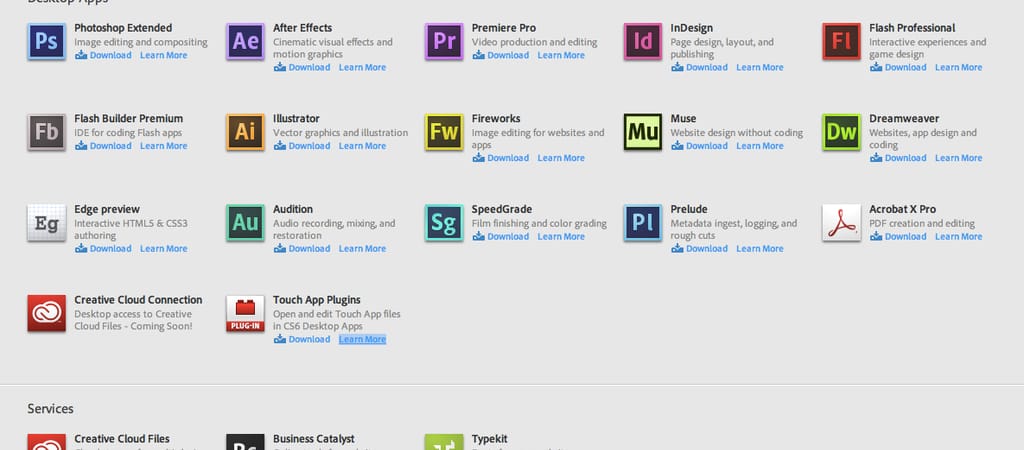
Task: Select the Touch App Plugins icon
Action: pyautogui.click(x=245, y=314)
